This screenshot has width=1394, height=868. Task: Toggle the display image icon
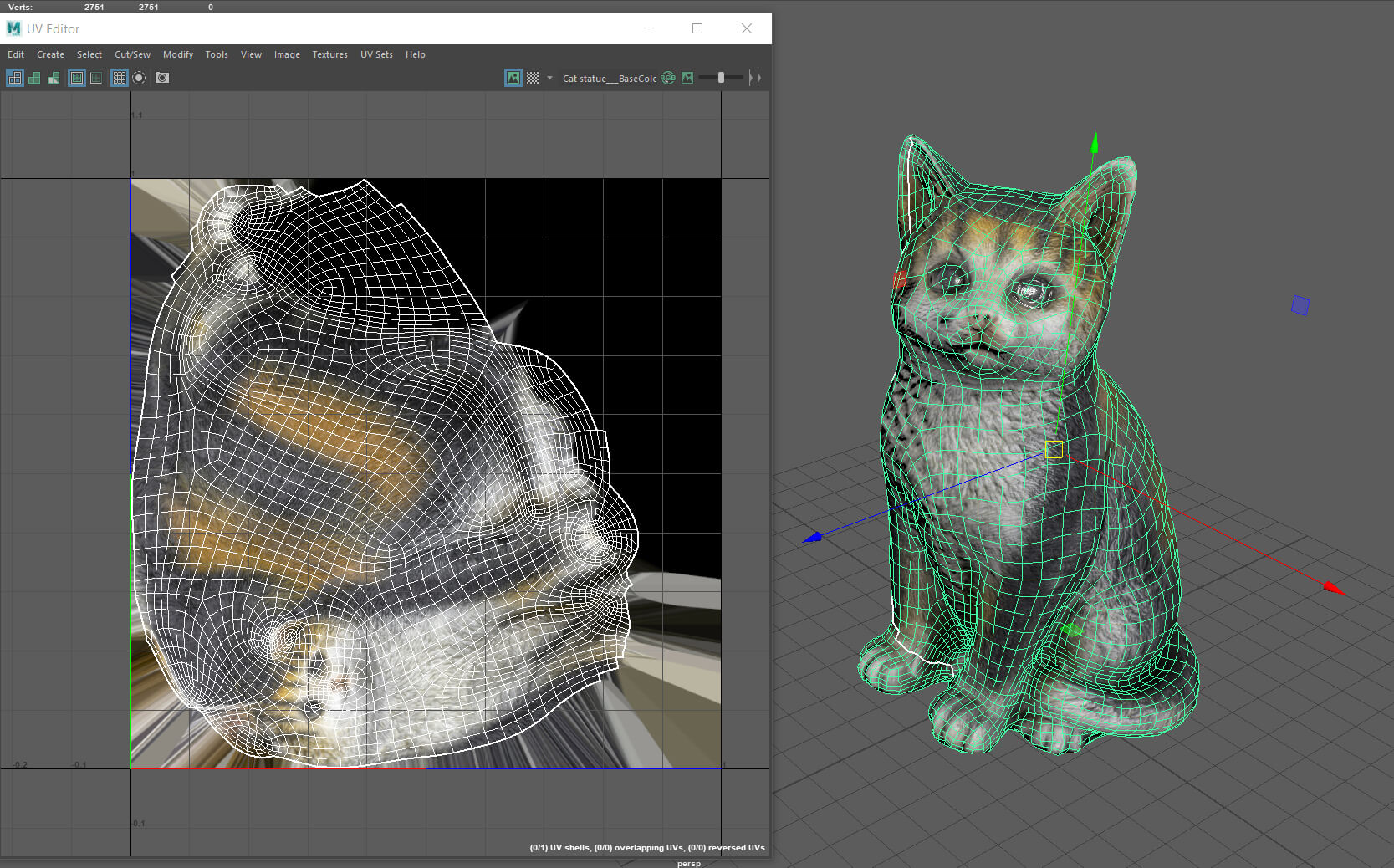tap(513, 78)
